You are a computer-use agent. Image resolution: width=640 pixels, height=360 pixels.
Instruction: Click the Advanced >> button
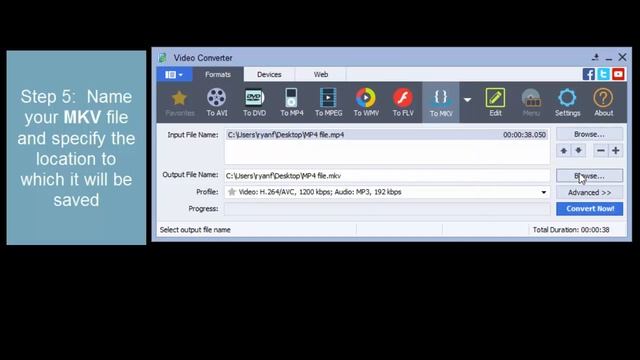tap(589, 192)
